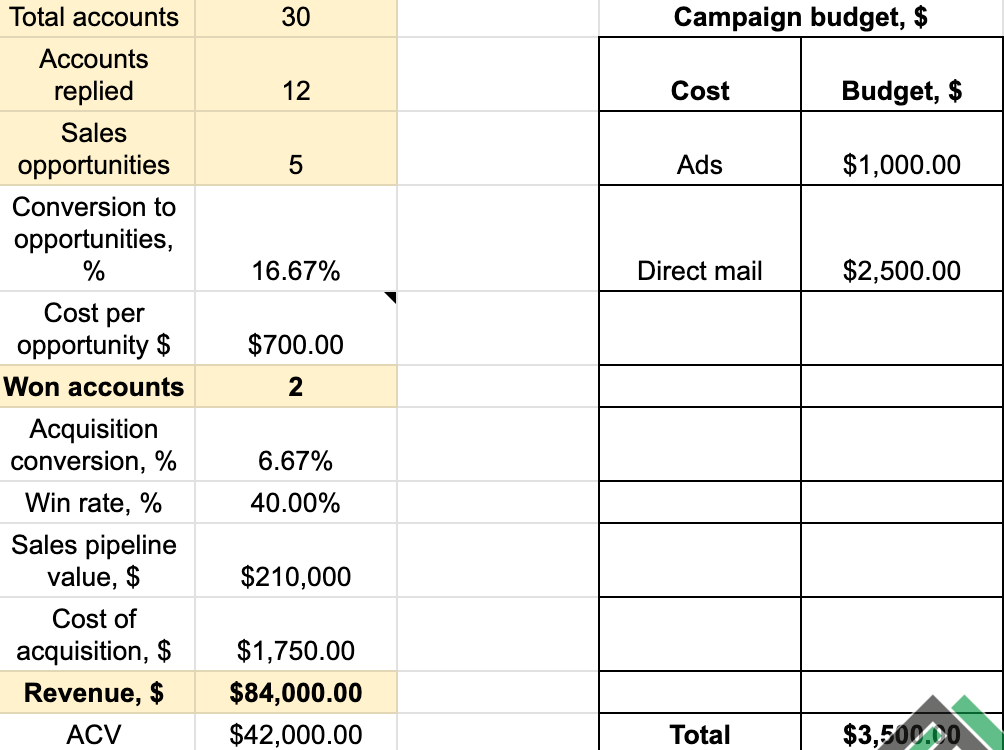
Task: Click the 'Win rate, %' label
Action: pyautogui.click(x=97, y=502)
